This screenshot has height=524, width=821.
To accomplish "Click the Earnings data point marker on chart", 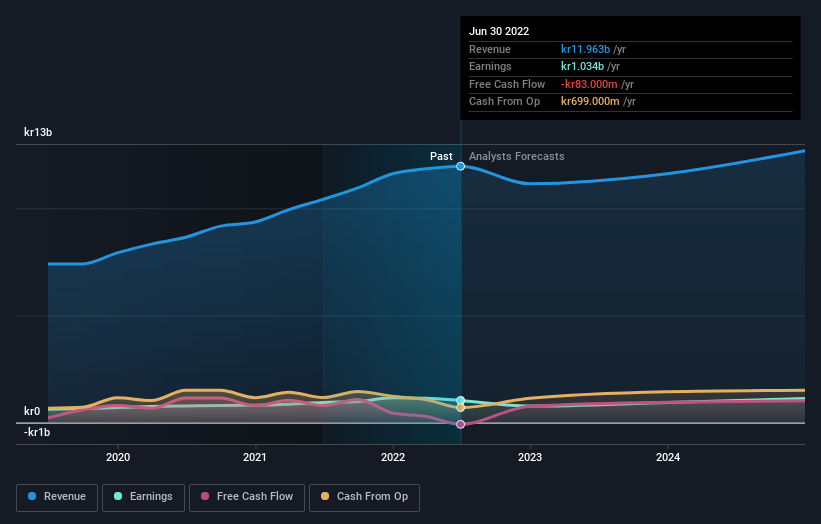I will 460,400.
